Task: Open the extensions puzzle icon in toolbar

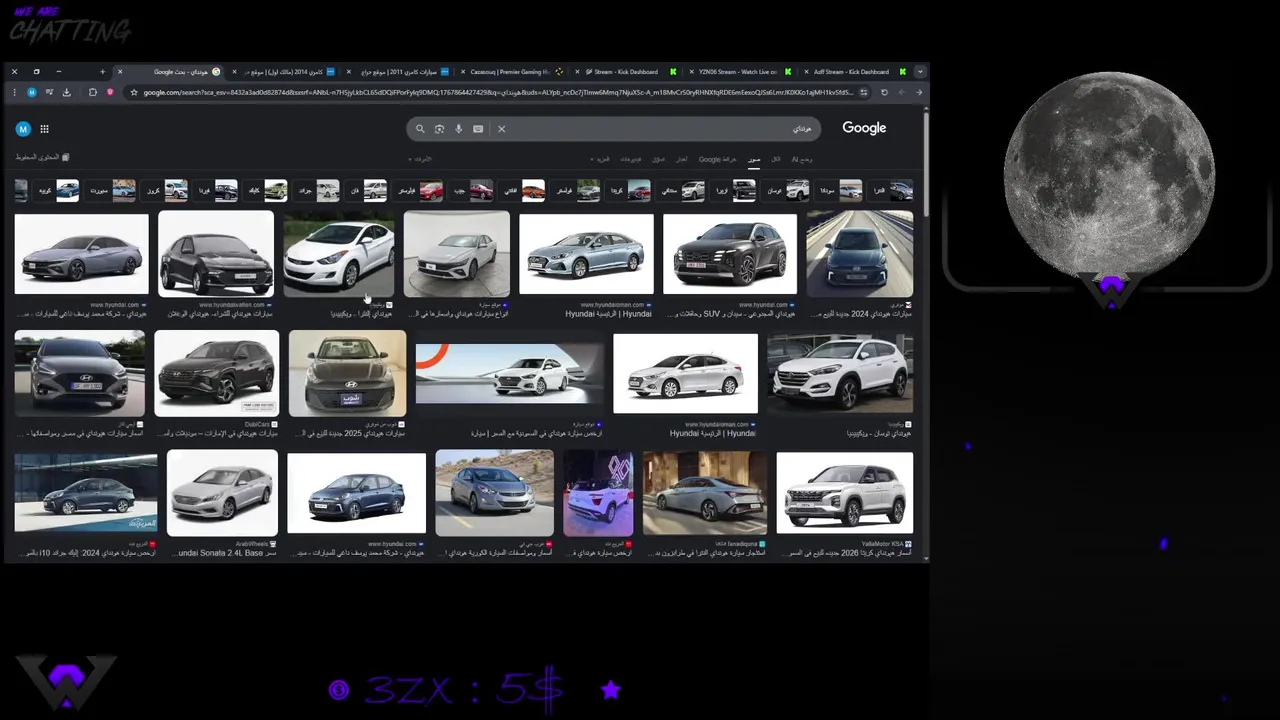Action: click(92, 92)
